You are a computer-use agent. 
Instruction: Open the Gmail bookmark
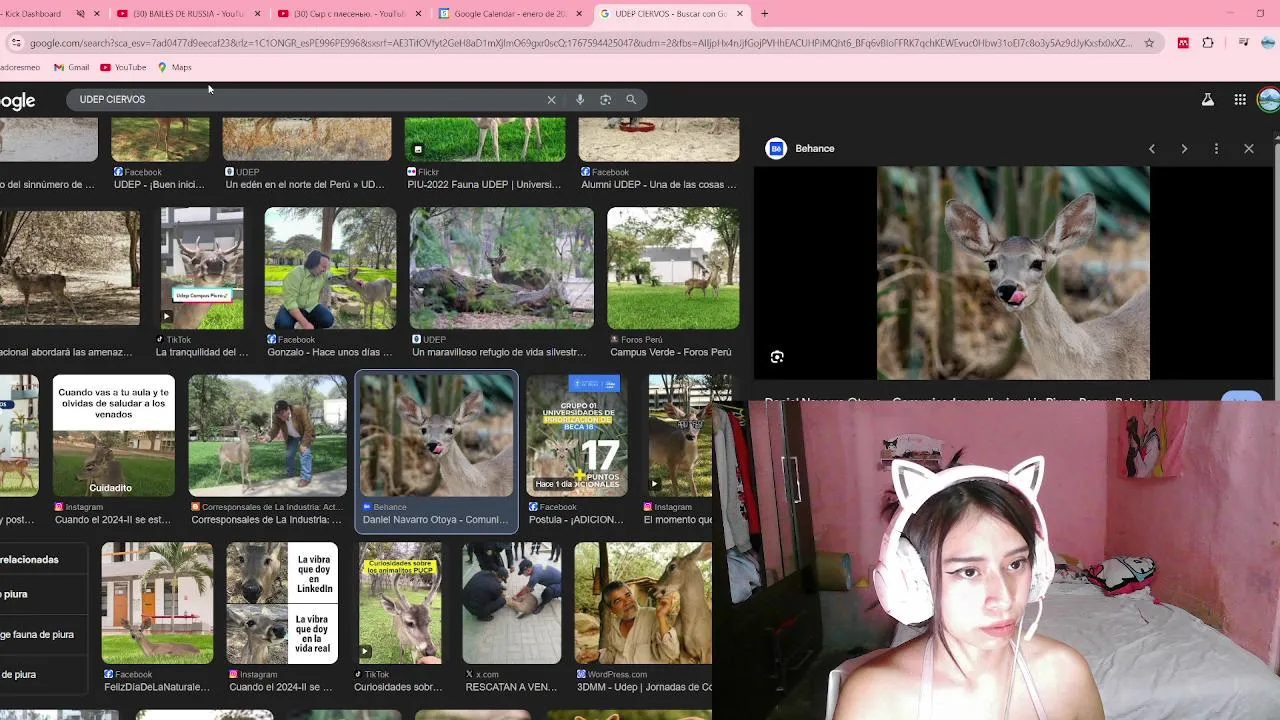71,67
